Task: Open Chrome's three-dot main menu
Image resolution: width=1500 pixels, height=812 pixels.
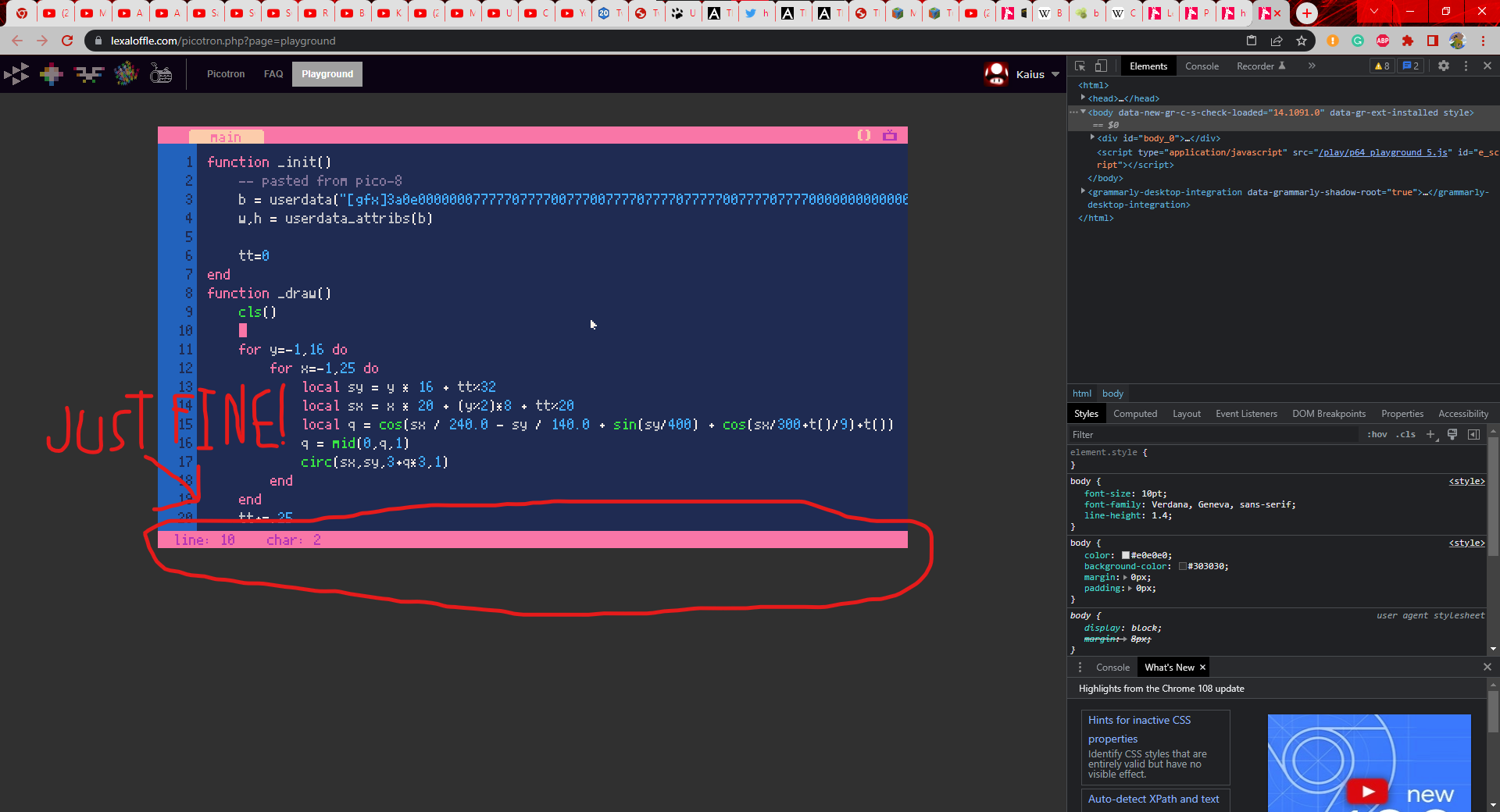Action: click(1483, 41)
